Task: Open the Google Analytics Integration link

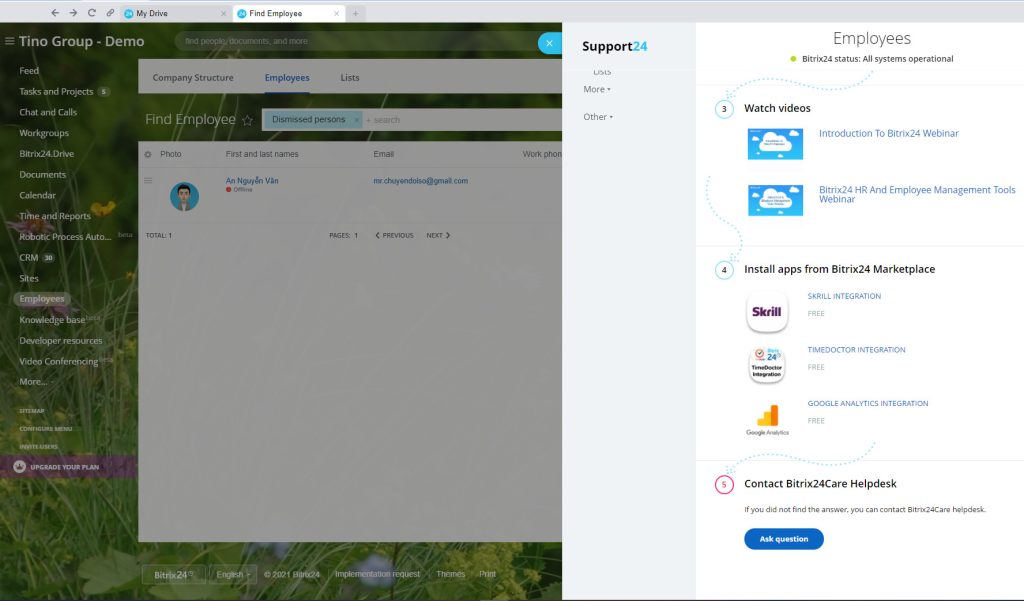Action: [x=867, y=404]
